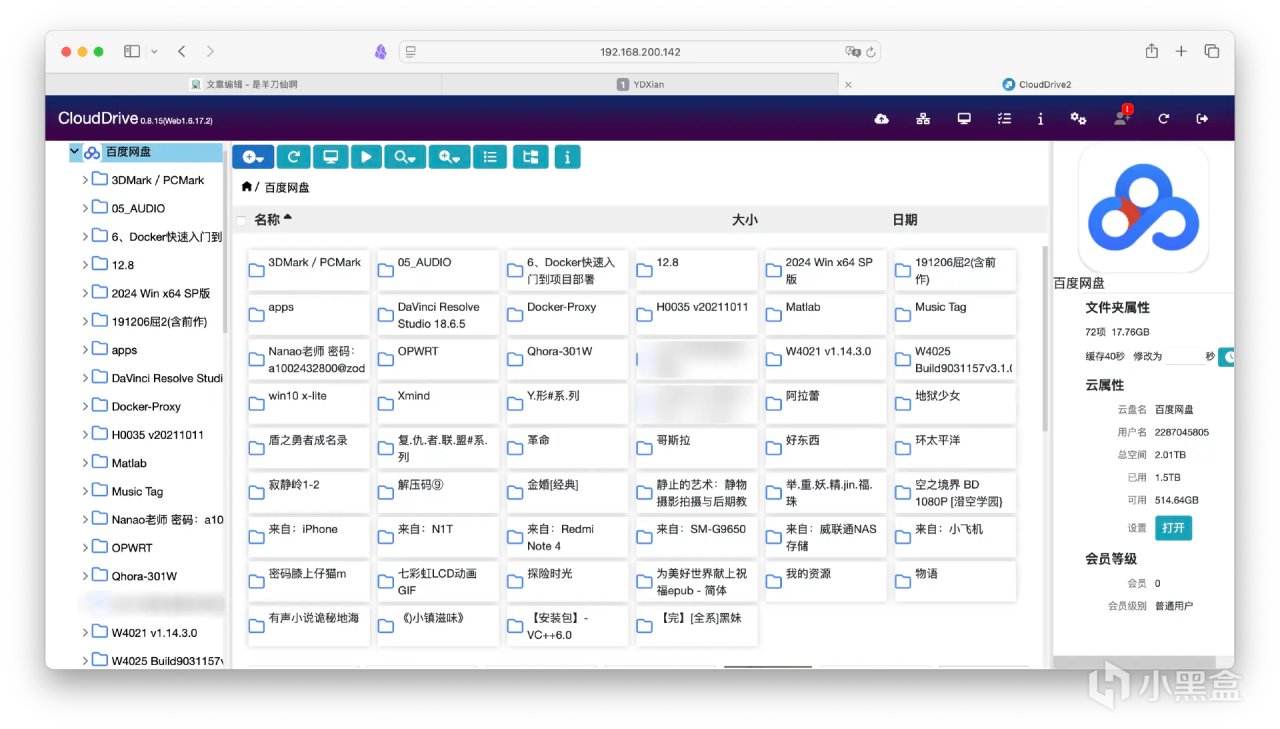Open the 来自：iPhone folder card
This screenshot has width=1280, height=729.
(307, 537)
